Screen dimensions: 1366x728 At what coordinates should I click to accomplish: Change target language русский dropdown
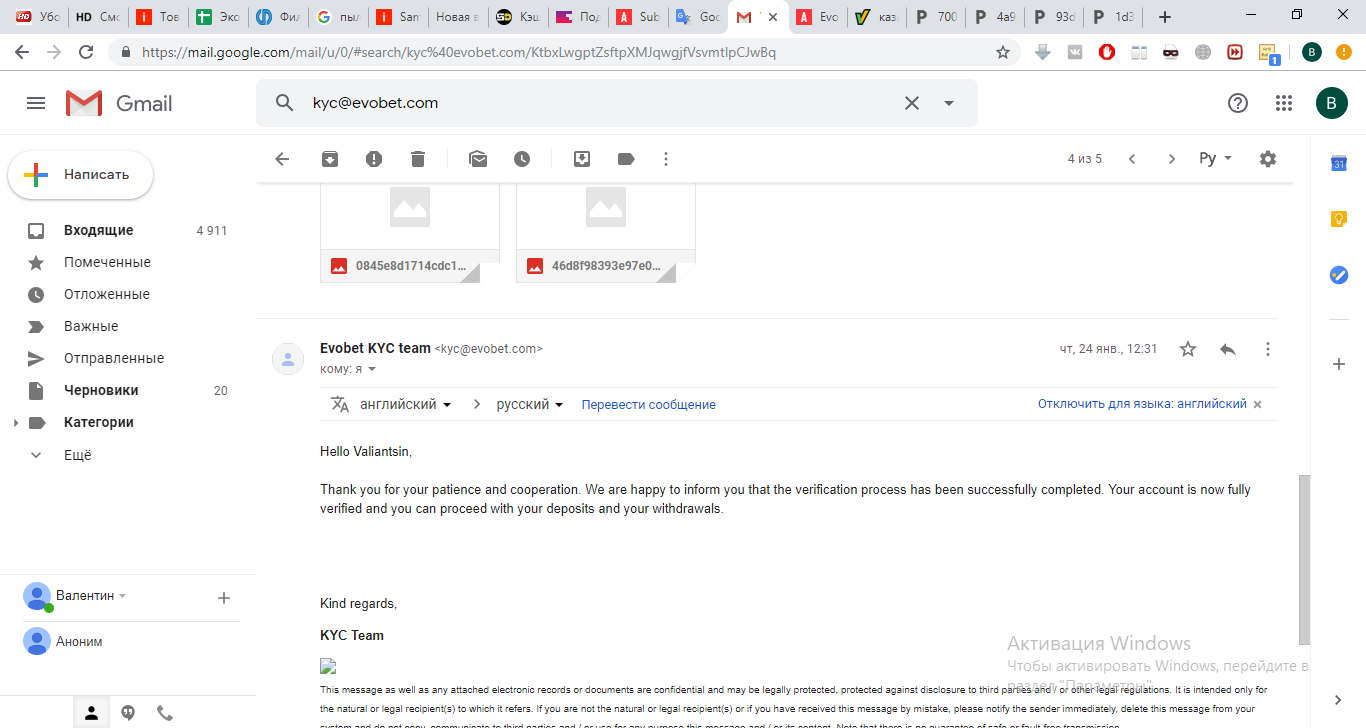click(x=531, y=405)
